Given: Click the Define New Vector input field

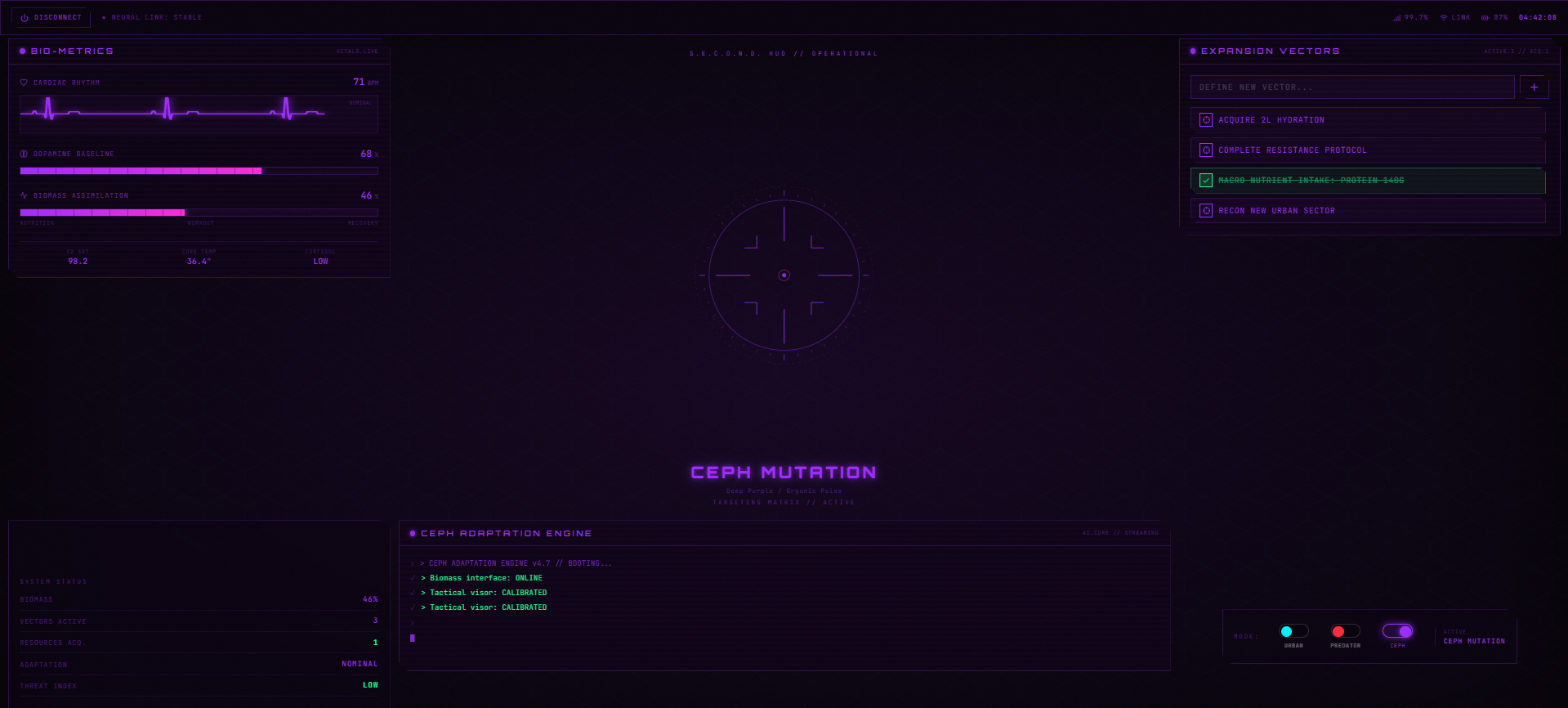Looking at the screenshot, I should (x=1352, y=87).
